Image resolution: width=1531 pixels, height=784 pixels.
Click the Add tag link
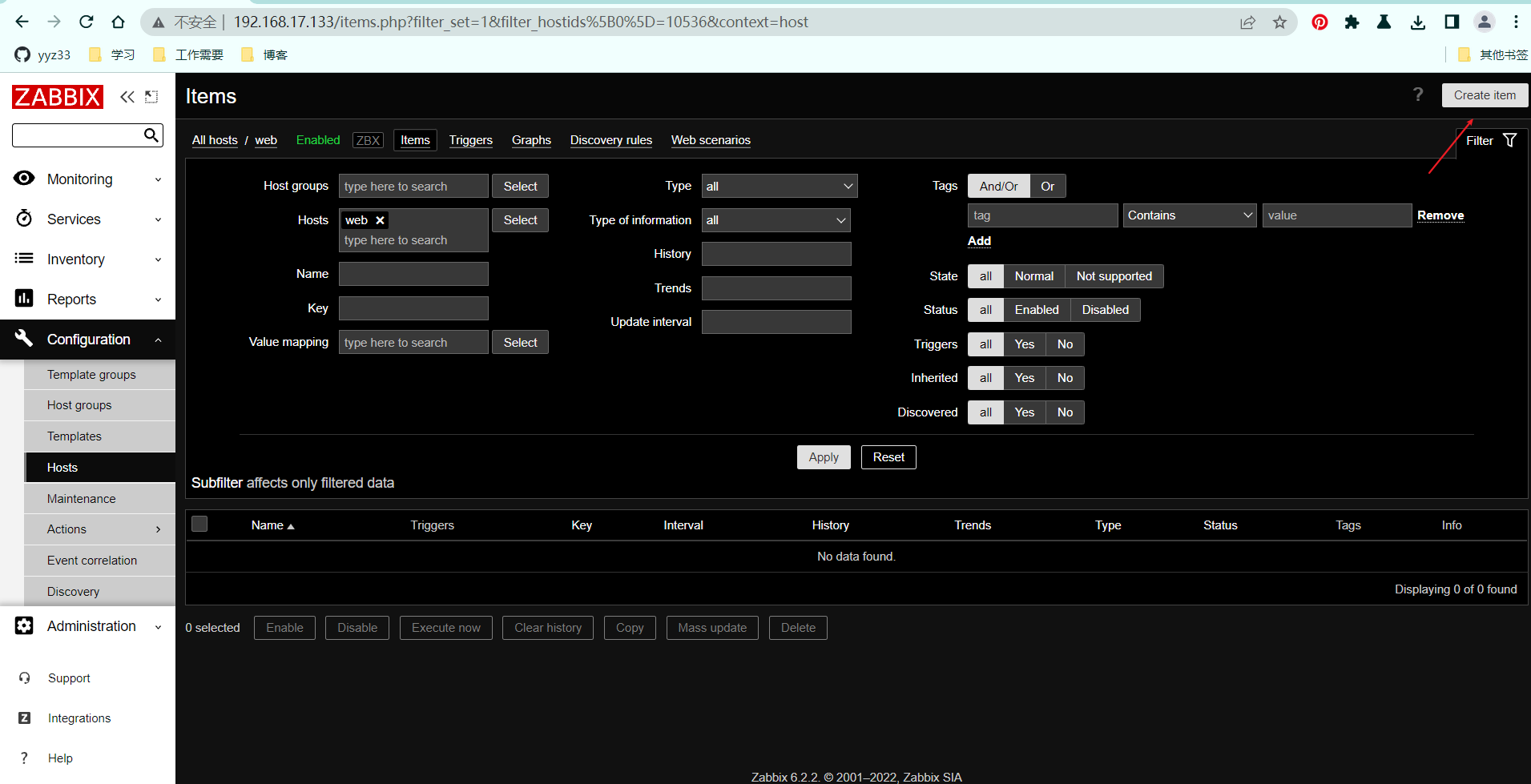click(x=979, y=241)
